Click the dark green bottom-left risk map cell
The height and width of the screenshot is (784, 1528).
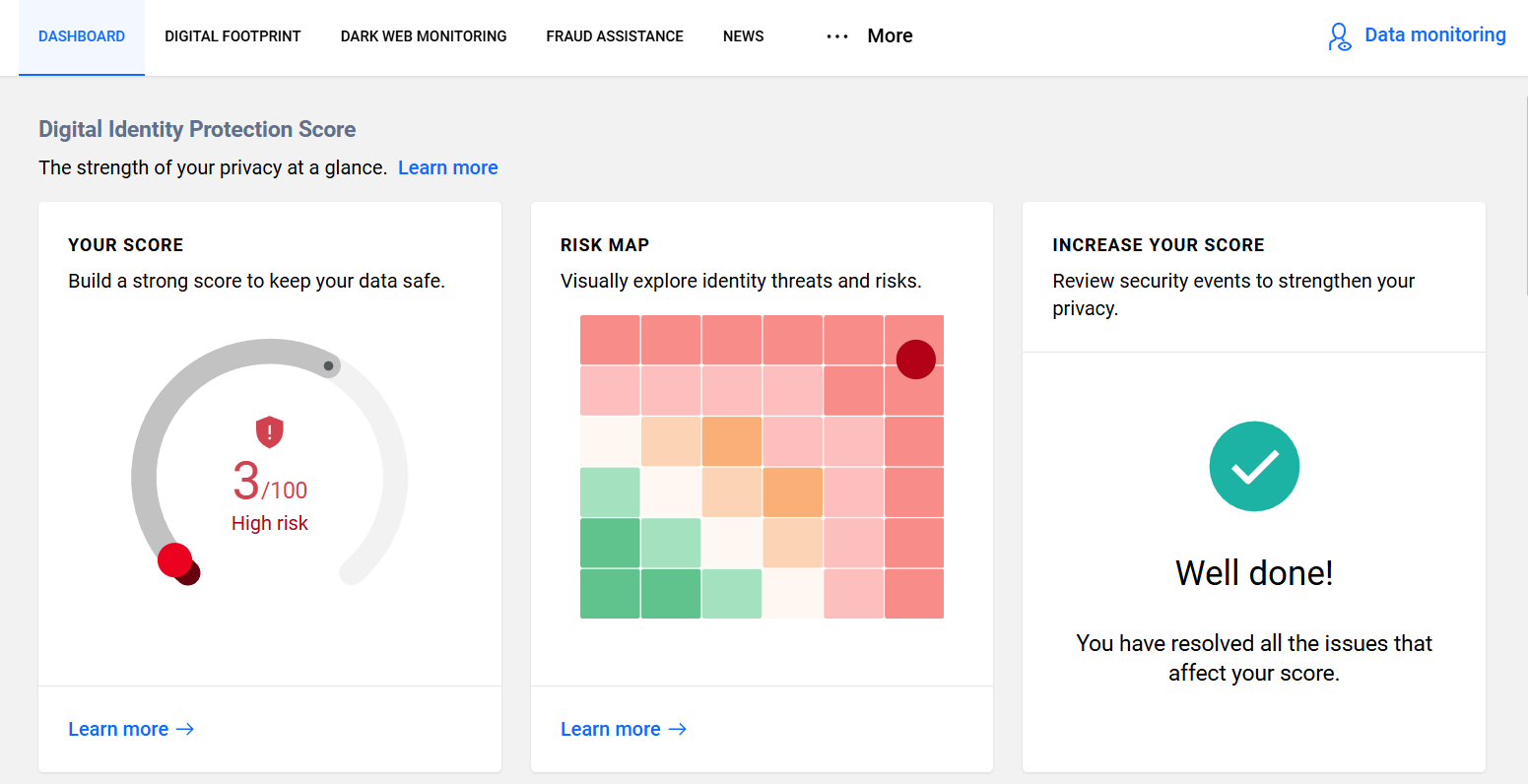point(610,594)
